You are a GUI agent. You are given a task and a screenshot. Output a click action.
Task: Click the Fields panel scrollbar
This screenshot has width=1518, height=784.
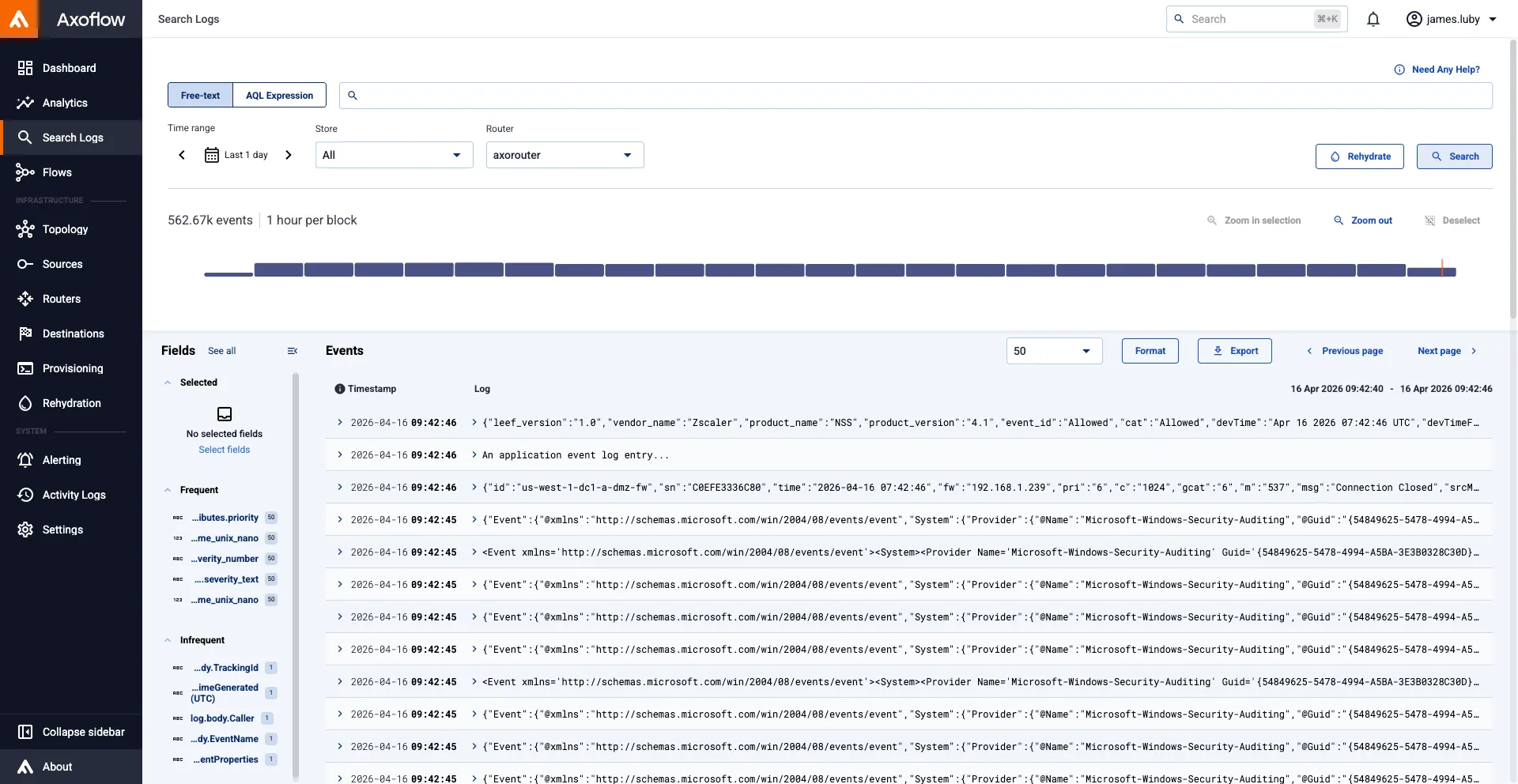tap(296, 577)
